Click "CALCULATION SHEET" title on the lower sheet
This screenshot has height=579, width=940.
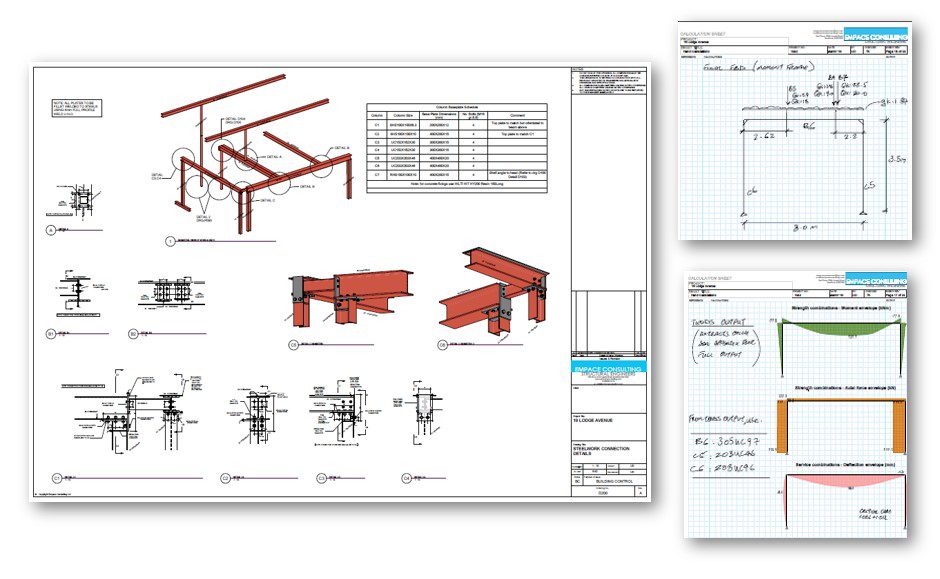tap(709, 279)
